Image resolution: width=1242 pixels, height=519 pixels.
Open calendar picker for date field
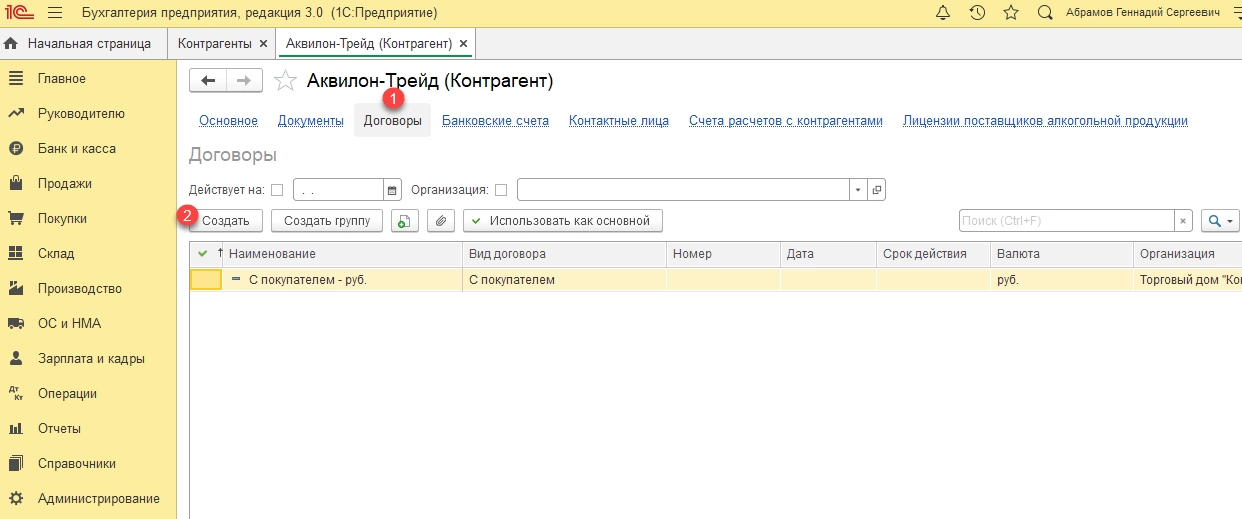392,190
